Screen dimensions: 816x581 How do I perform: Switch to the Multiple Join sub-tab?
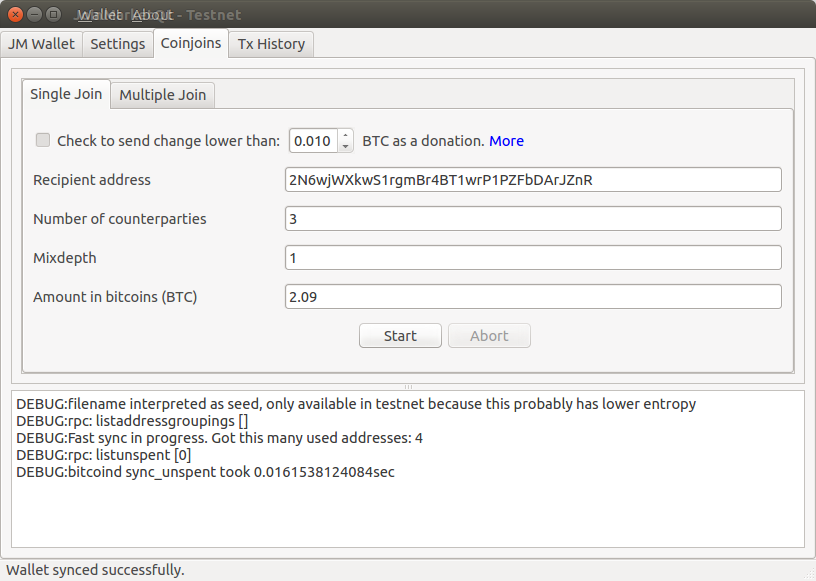[x=162, y=95]
